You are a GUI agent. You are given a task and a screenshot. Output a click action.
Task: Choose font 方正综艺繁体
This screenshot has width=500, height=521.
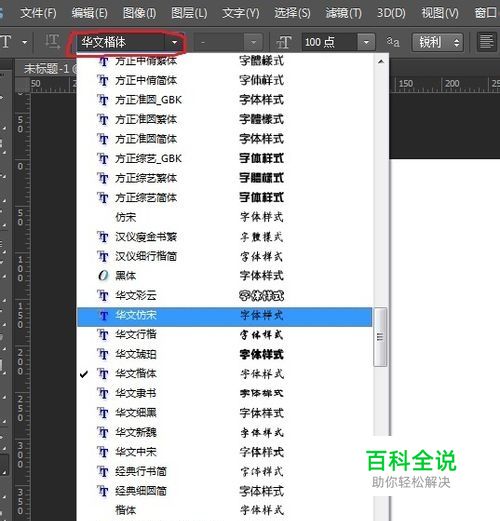224,178
